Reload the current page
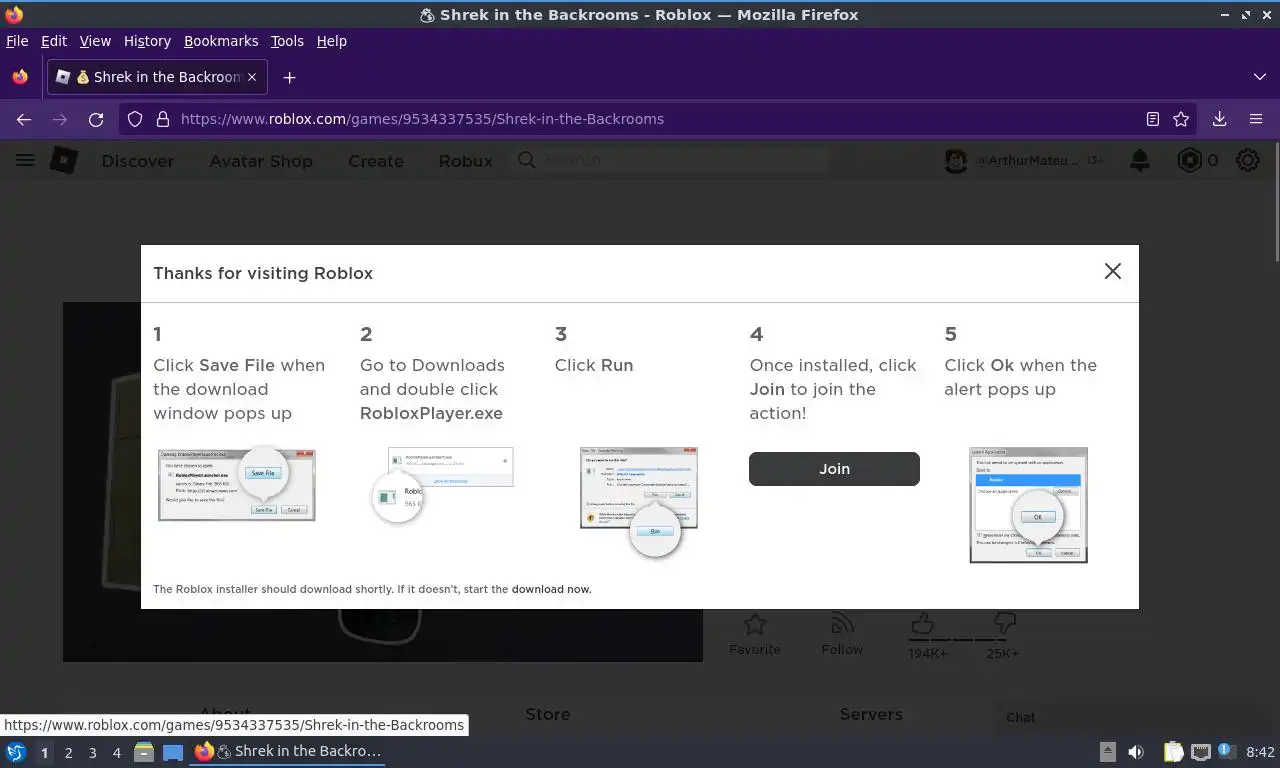Screen dimensions: 1280x768 click(96, 119)
